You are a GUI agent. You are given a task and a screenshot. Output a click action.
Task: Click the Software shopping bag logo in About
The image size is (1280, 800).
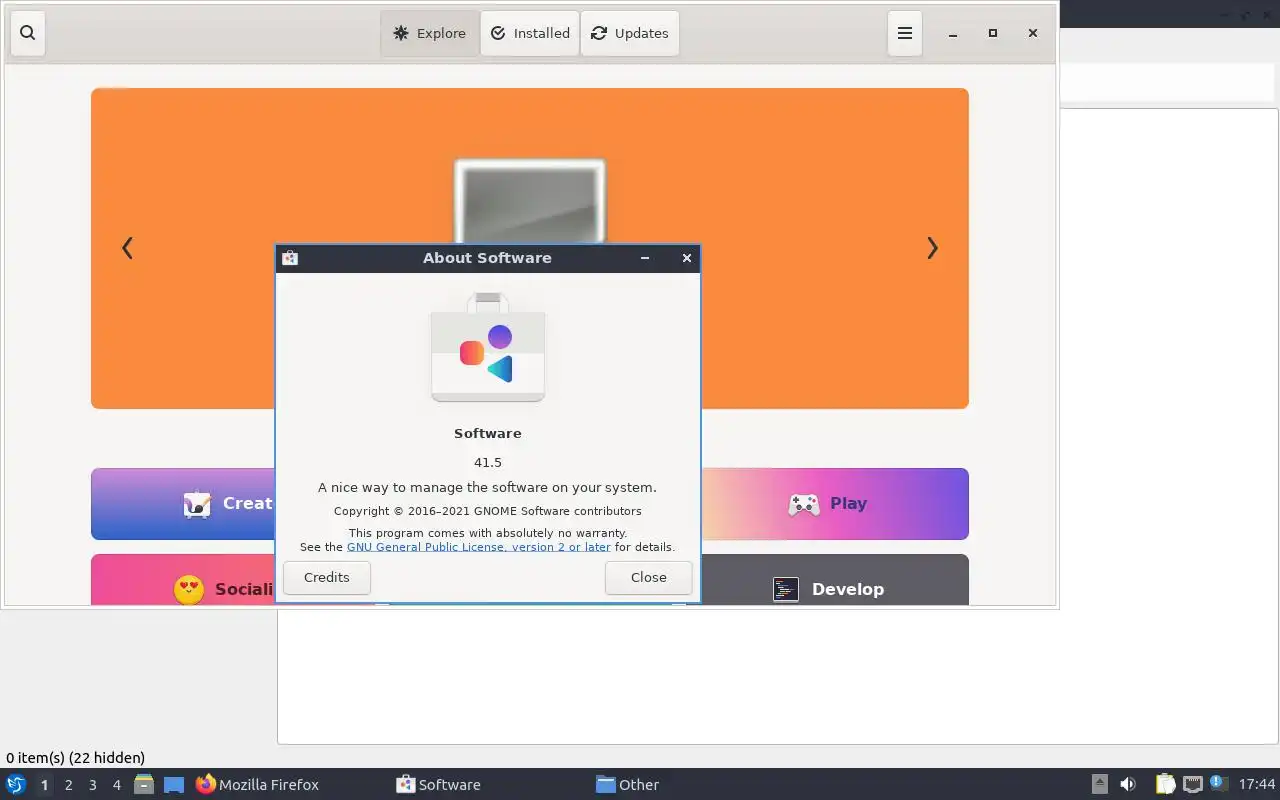point(488,347)
